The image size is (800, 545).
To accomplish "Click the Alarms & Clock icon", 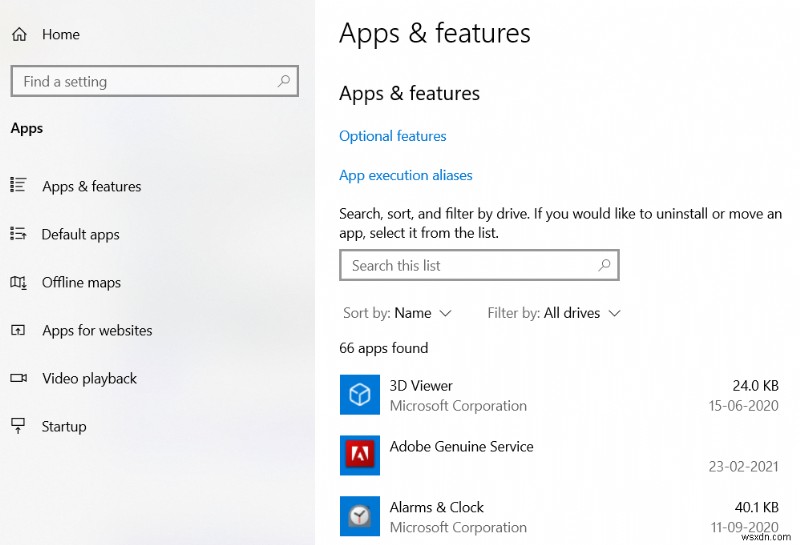I will [x=360, y=516].
